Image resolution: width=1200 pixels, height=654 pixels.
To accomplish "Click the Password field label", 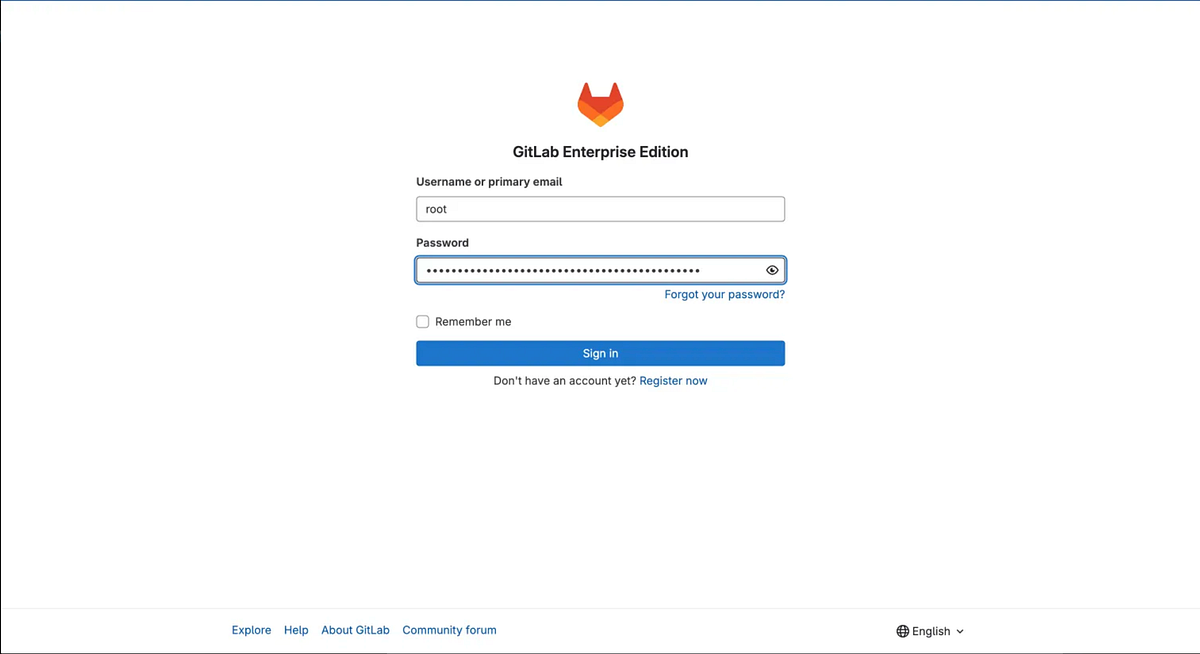I will [x=442, y=242].
